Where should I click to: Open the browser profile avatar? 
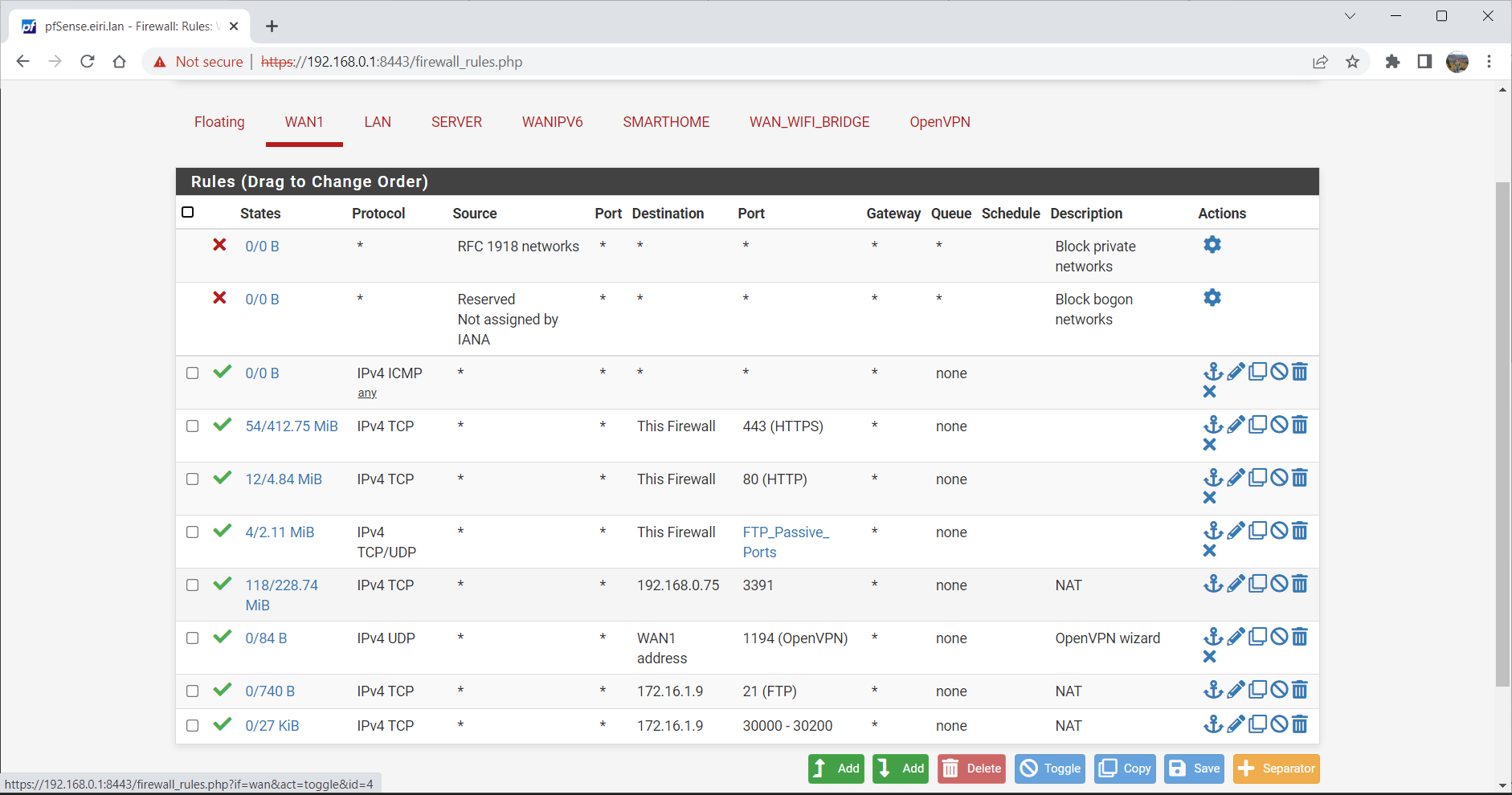(1457, 62)
